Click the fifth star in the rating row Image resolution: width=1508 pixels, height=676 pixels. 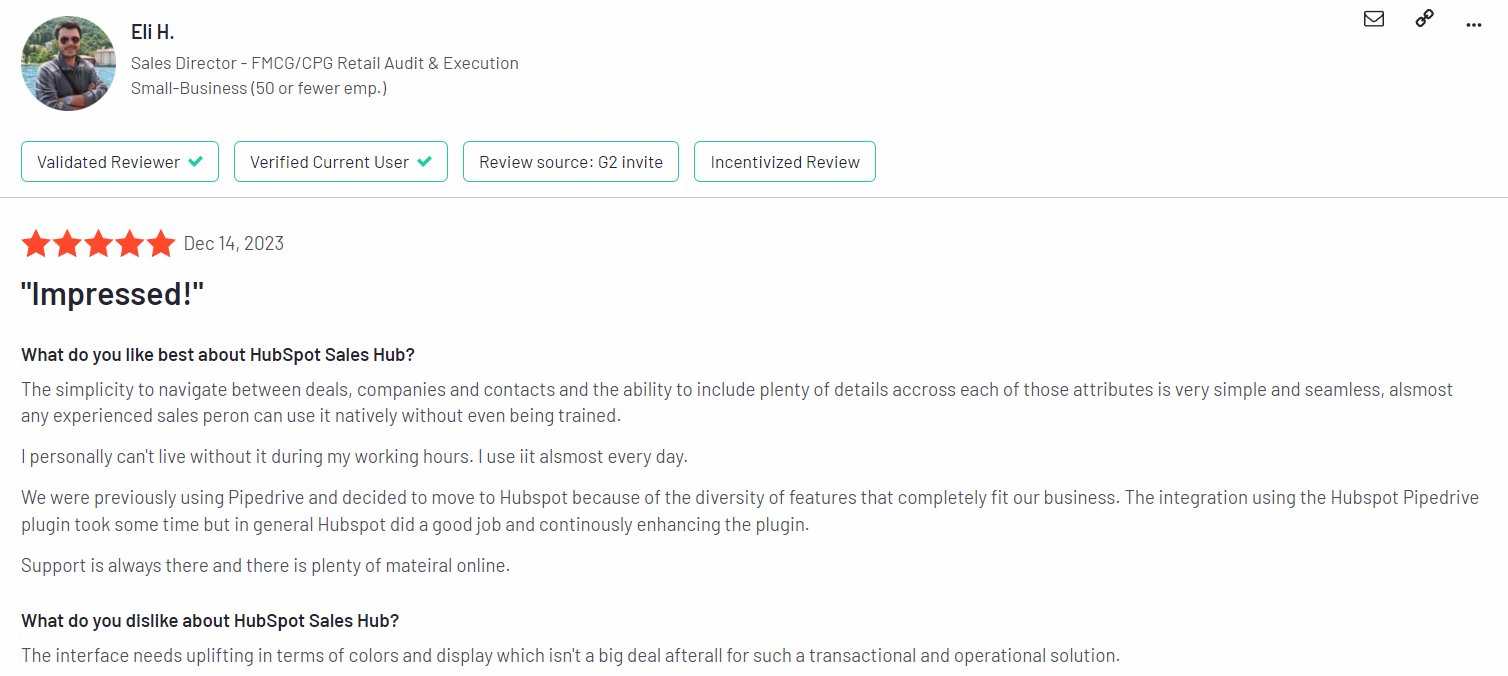click(160, 243)
